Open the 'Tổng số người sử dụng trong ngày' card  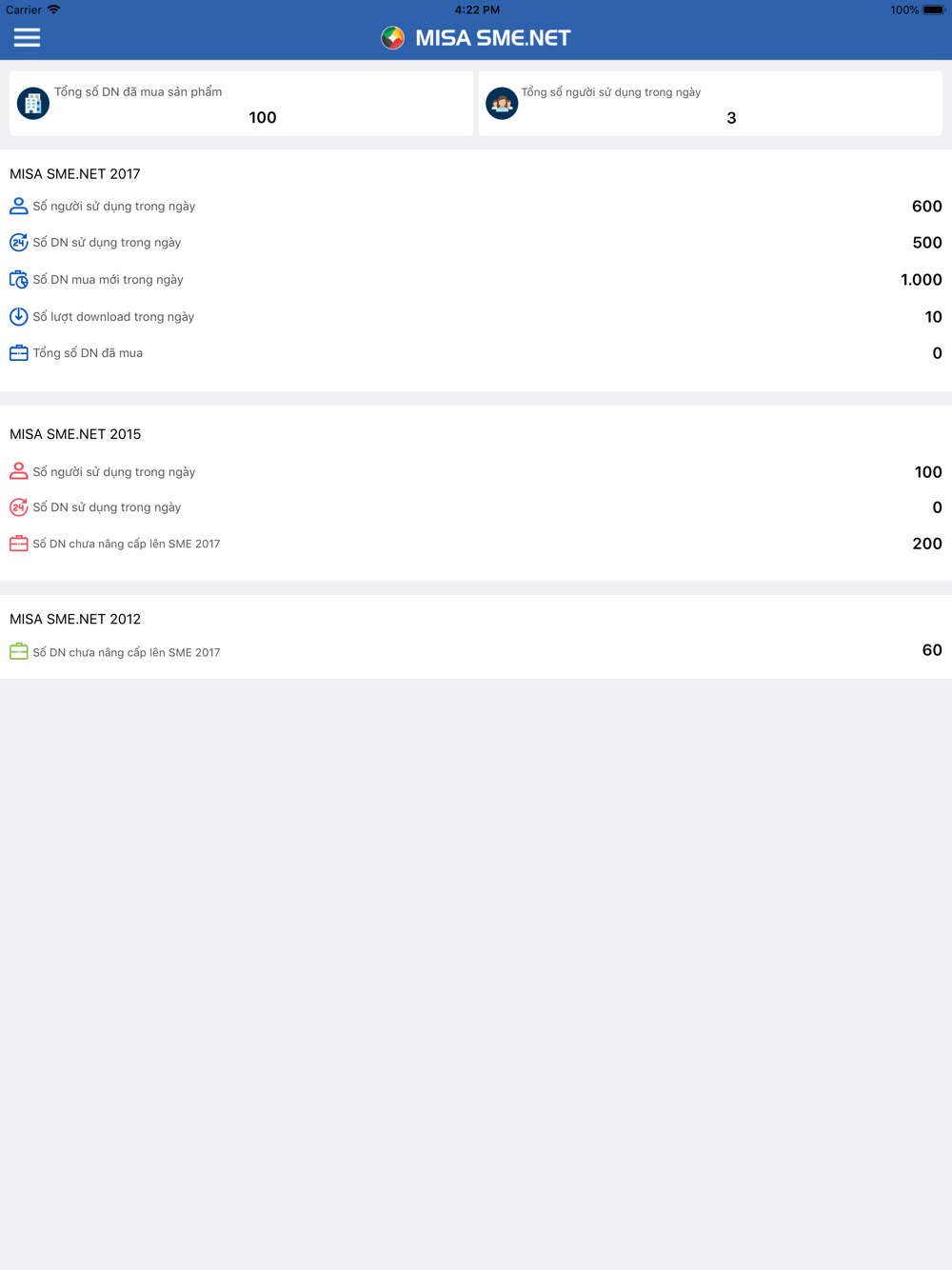[710, 104]
